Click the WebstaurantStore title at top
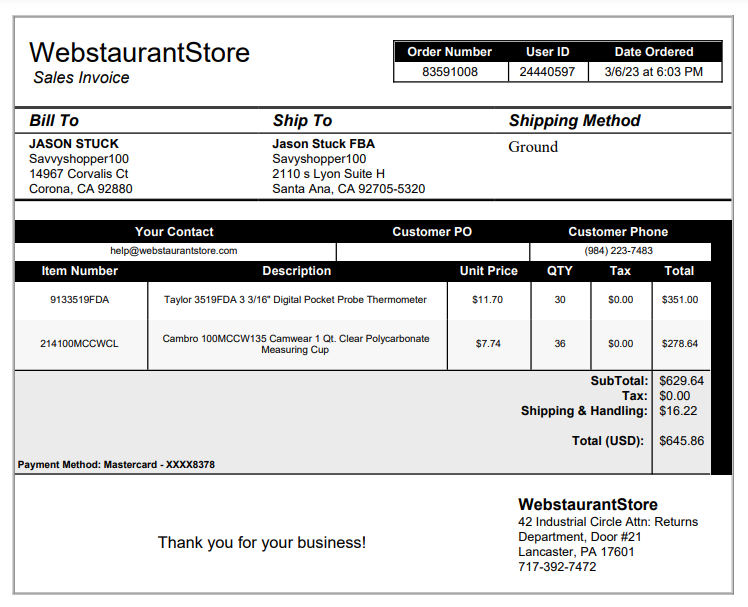This screenshot has width=748, height=607. pyautogui.click(x=139, y=52)
